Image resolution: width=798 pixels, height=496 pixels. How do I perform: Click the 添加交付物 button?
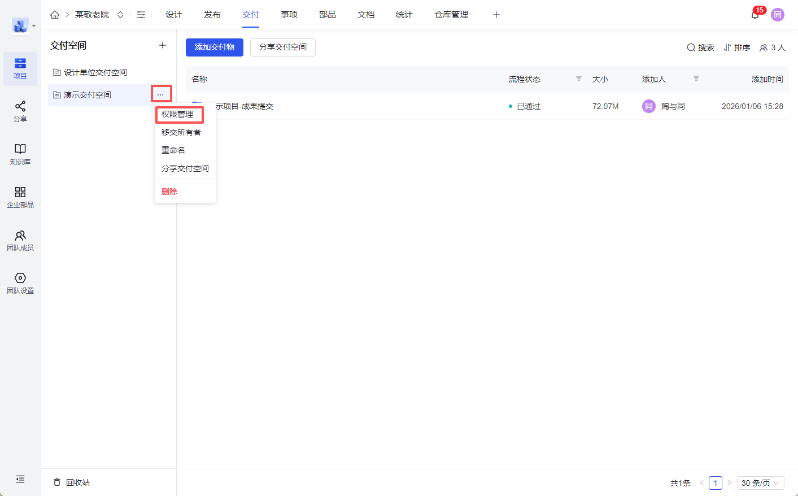pos(214,47)
